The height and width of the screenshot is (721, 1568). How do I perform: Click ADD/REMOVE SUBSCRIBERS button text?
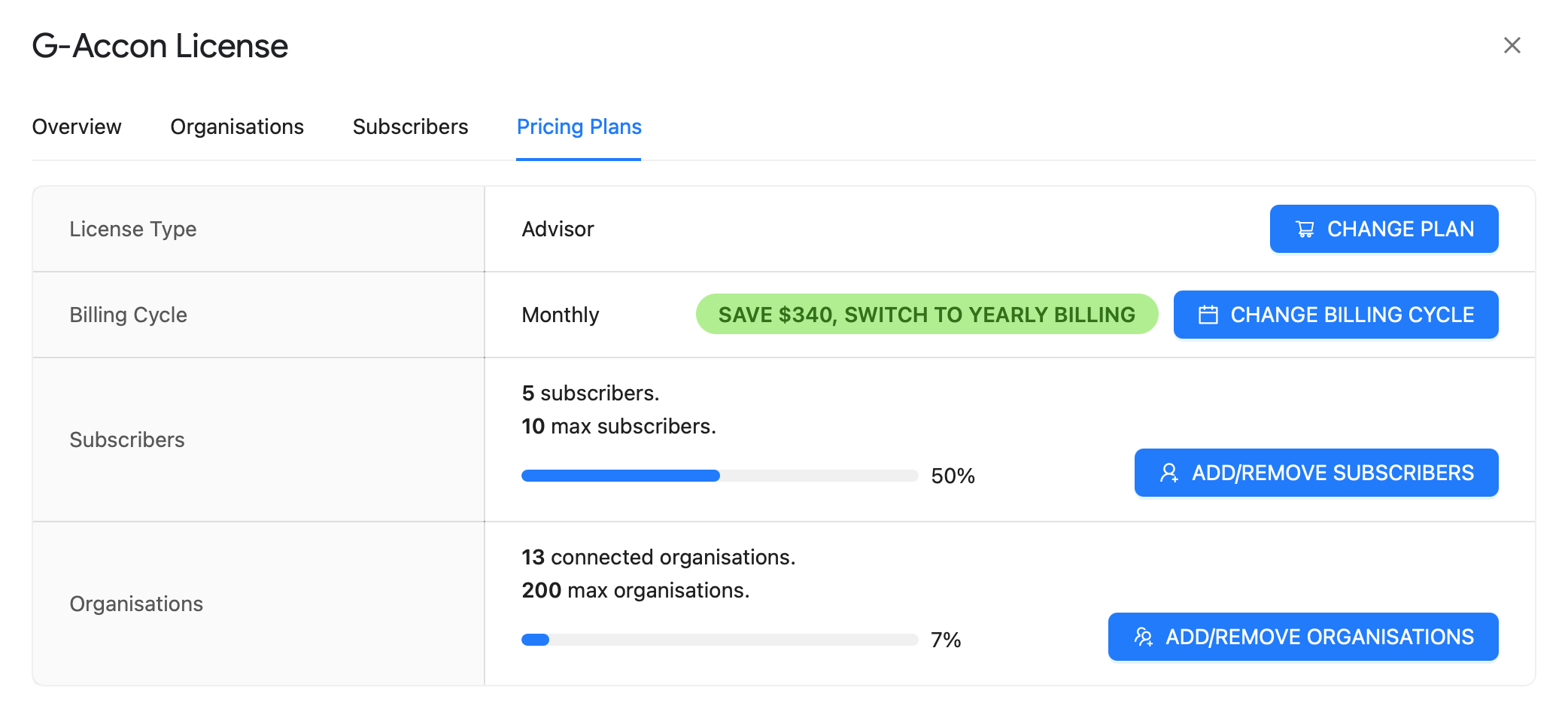(x=1332, y=473)
